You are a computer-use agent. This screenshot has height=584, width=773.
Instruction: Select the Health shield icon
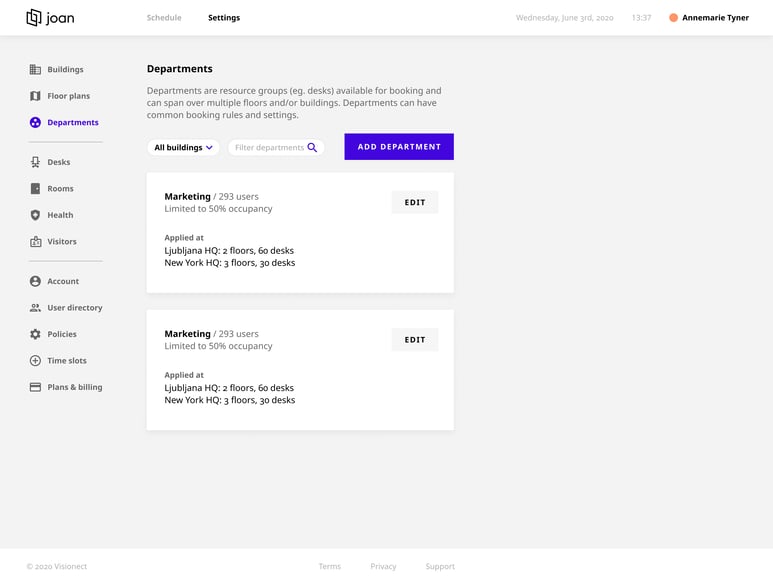(35, 215)
